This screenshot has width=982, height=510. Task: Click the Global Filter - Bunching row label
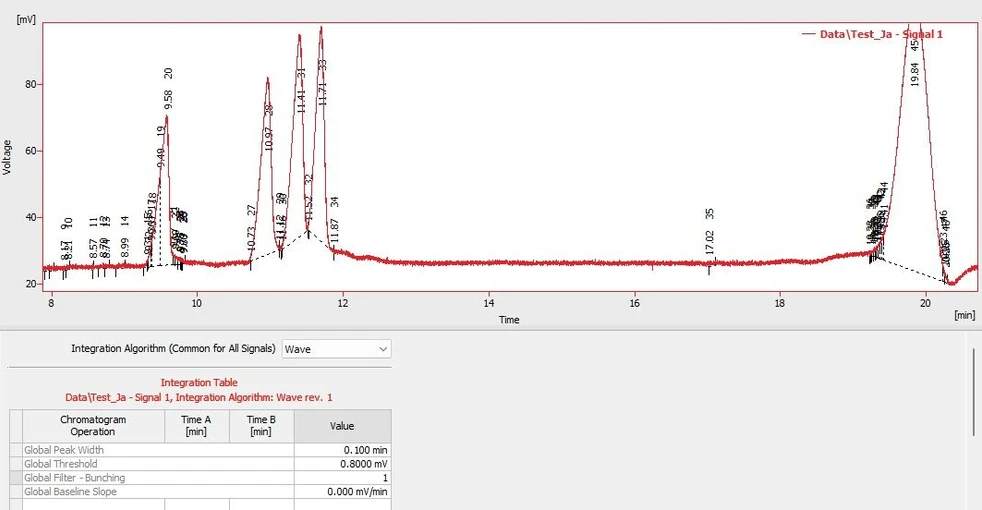pos(75,477)
